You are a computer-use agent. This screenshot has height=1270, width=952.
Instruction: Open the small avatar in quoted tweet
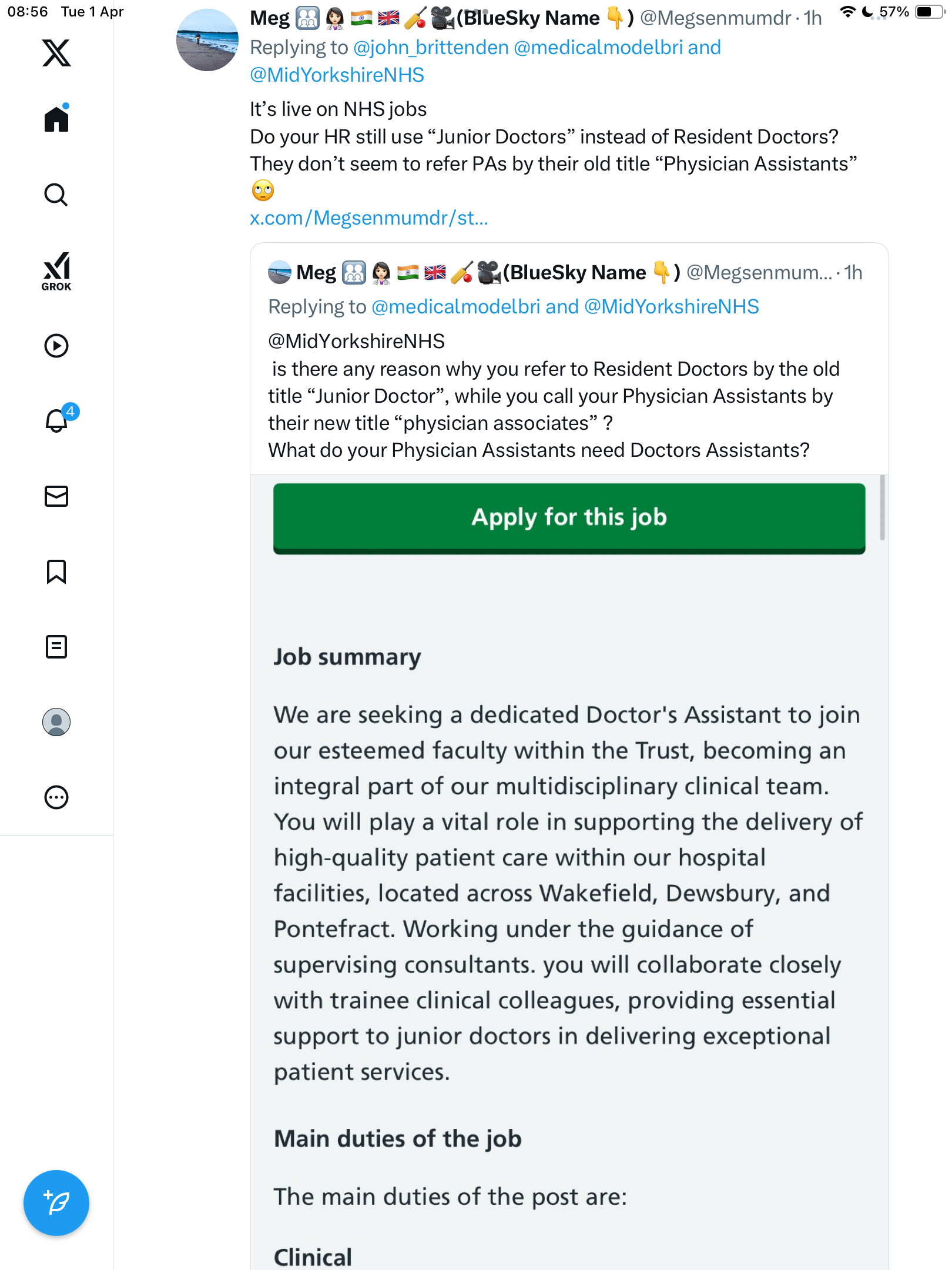tap(280, 272)
